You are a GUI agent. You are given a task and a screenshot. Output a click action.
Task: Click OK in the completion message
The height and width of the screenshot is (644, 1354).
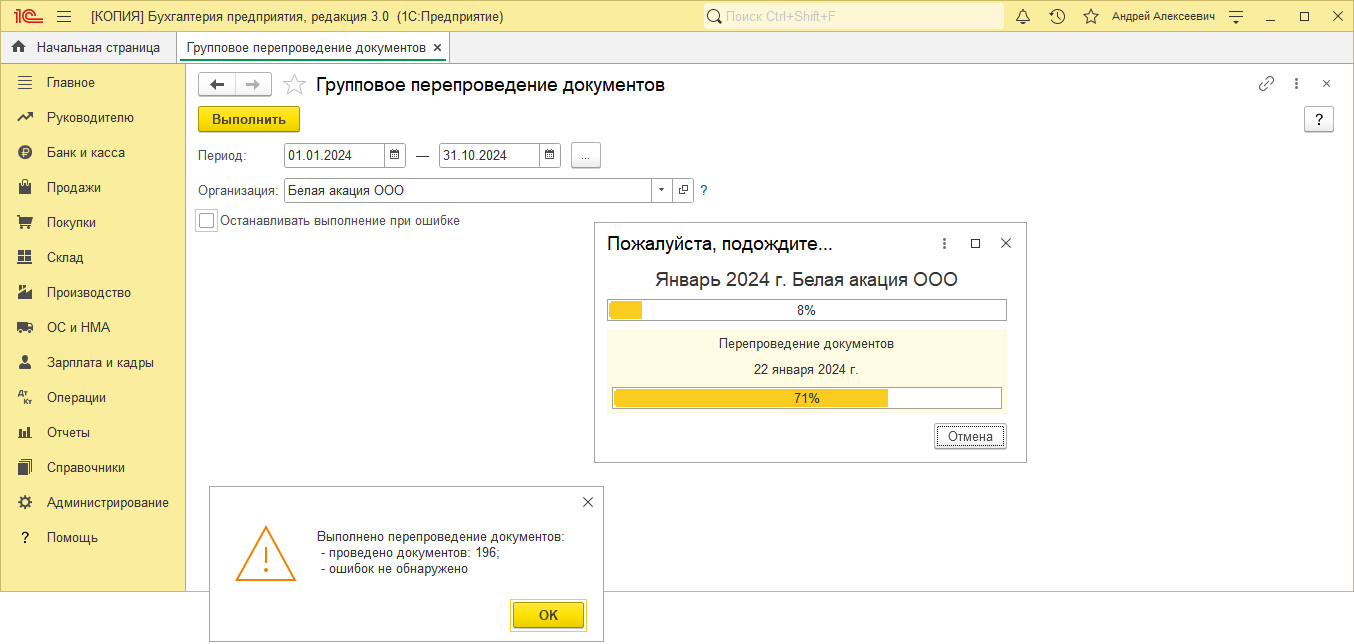pyautogui.click(x=548, y=615)
